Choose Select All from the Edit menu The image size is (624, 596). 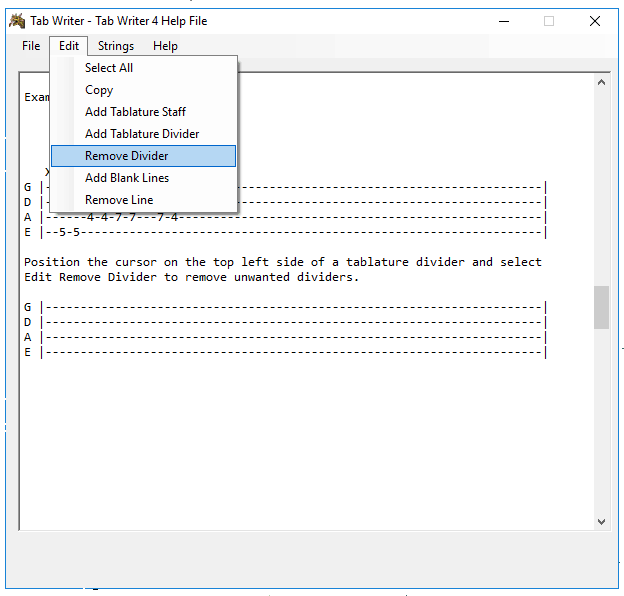pos(143,68)
